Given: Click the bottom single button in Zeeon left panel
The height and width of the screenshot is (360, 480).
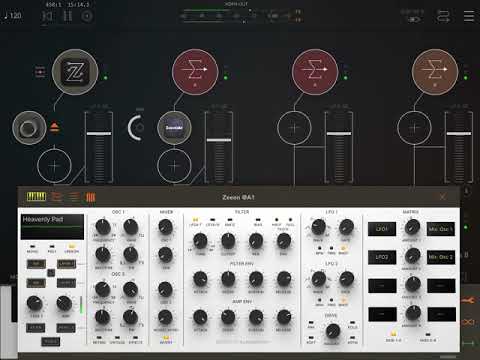Looking at the screenshot, I should (x=51, y=341).
